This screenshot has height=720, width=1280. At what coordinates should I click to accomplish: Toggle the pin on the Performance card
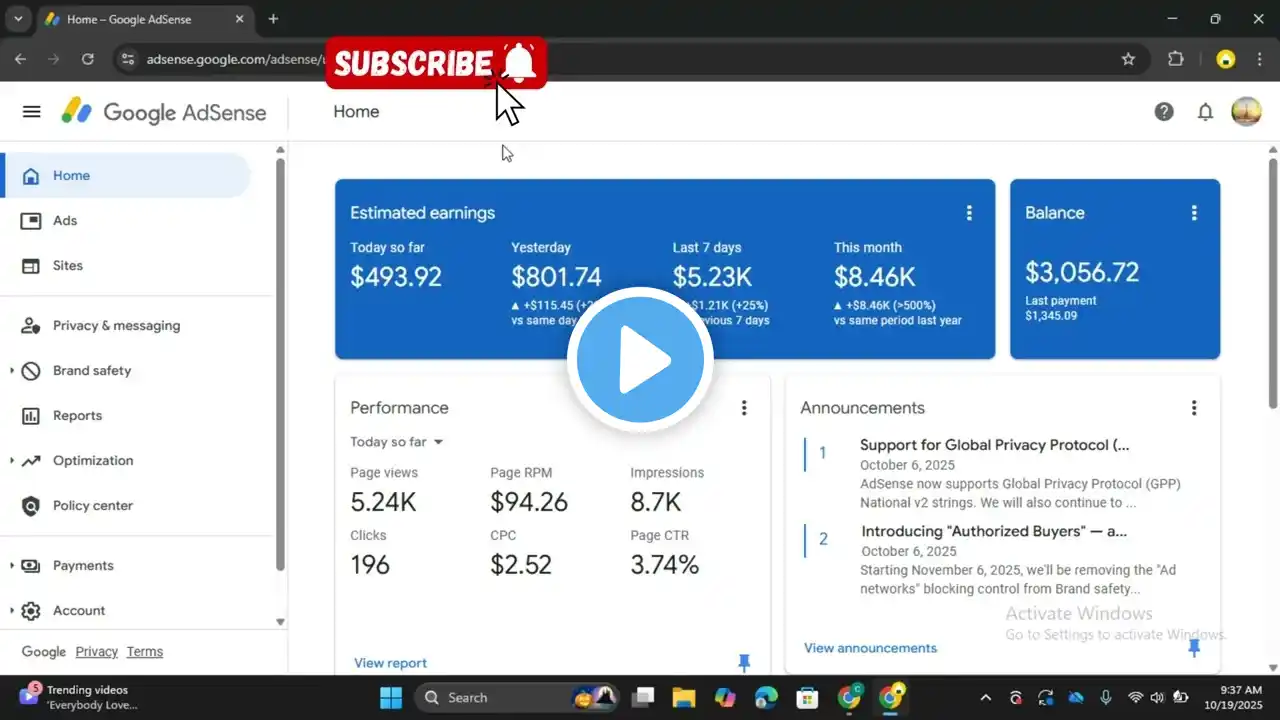point(743,662)
